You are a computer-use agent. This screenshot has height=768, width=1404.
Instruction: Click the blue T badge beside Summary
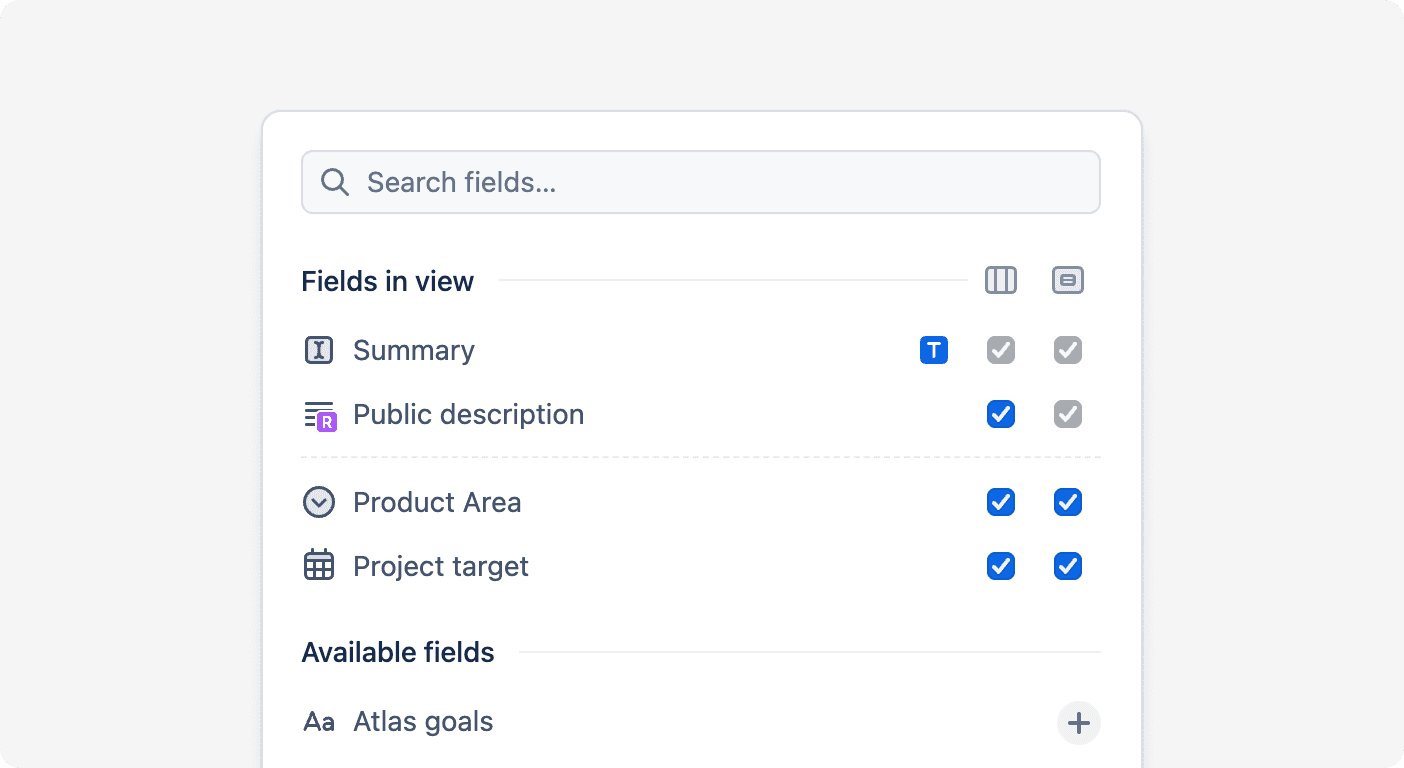tap(934, 350)
